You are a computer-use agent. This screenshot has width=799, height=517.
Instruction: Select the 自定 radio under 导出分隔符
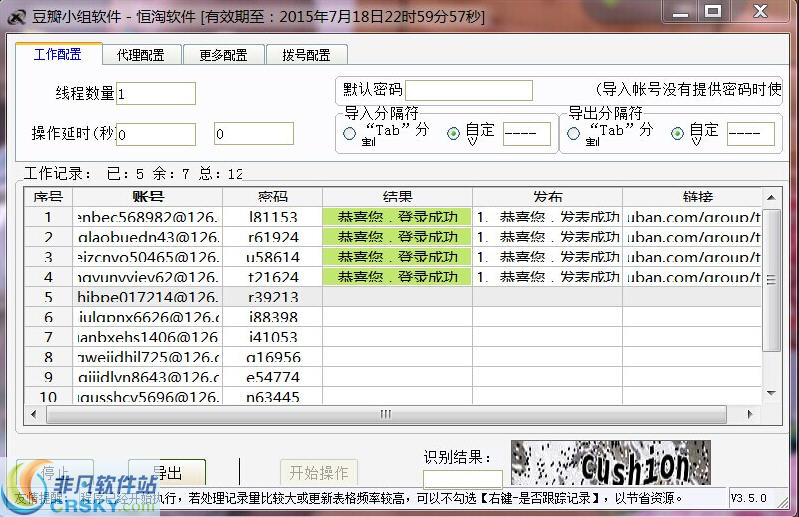[x=677, y=134]
